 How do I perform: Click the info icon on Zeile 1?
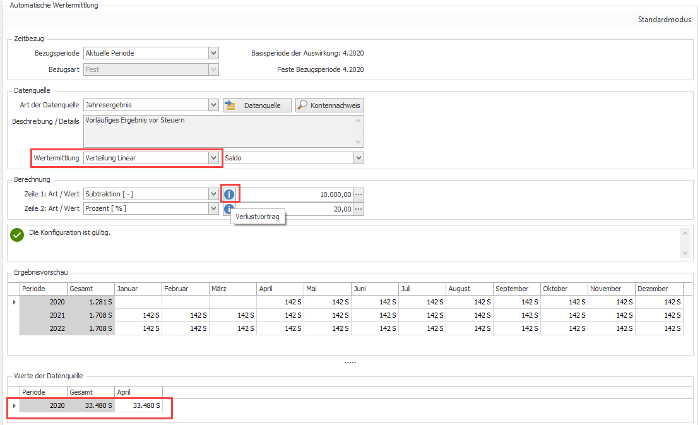click(229, 194)
